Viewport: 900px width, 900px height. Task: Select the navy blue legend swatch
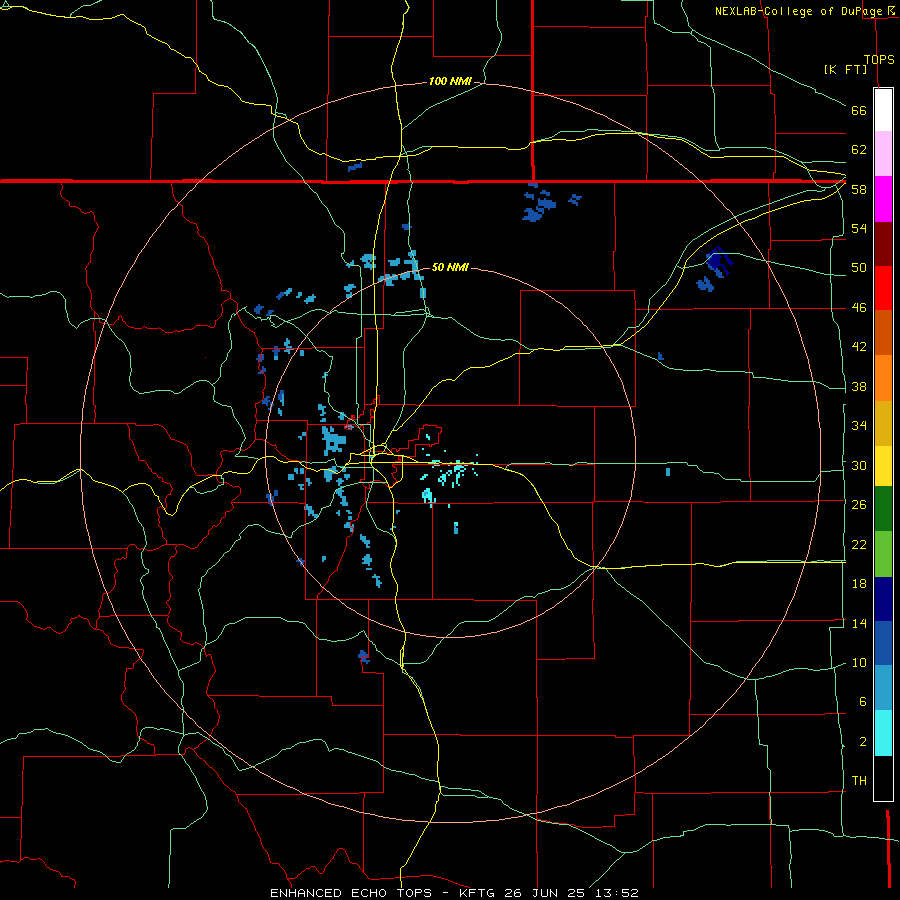[883, 599]
